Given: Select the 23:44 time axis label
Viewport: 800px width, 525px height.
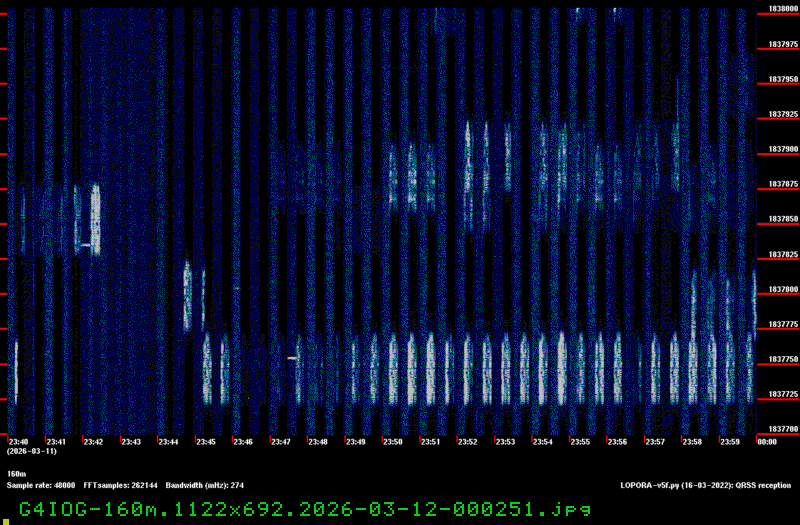Looking at the screenshot, I should click(x=168, y=442).
